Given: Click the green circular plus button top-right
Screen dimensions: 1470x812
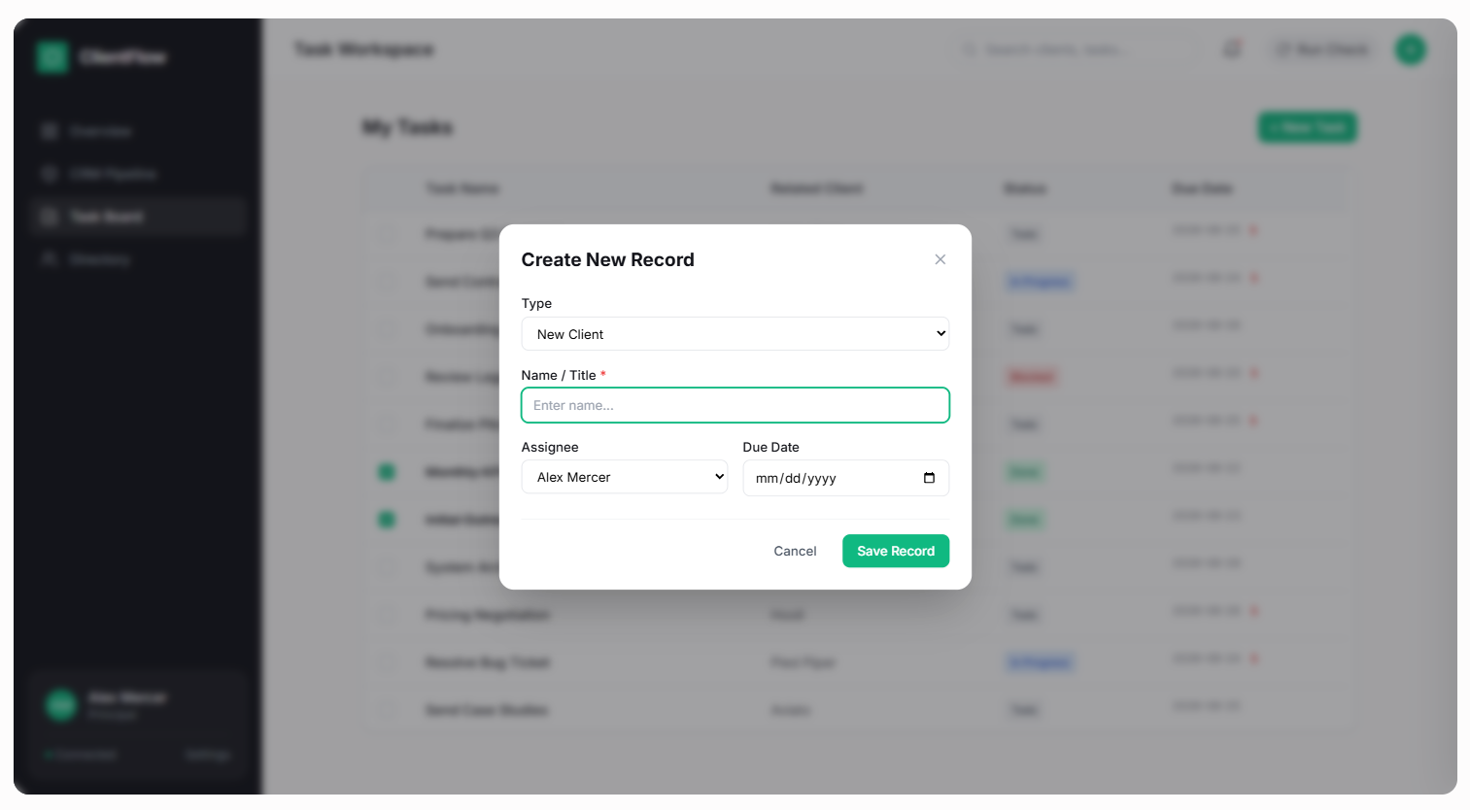Looking at the screenshot, I should (x=1410, y=49).
